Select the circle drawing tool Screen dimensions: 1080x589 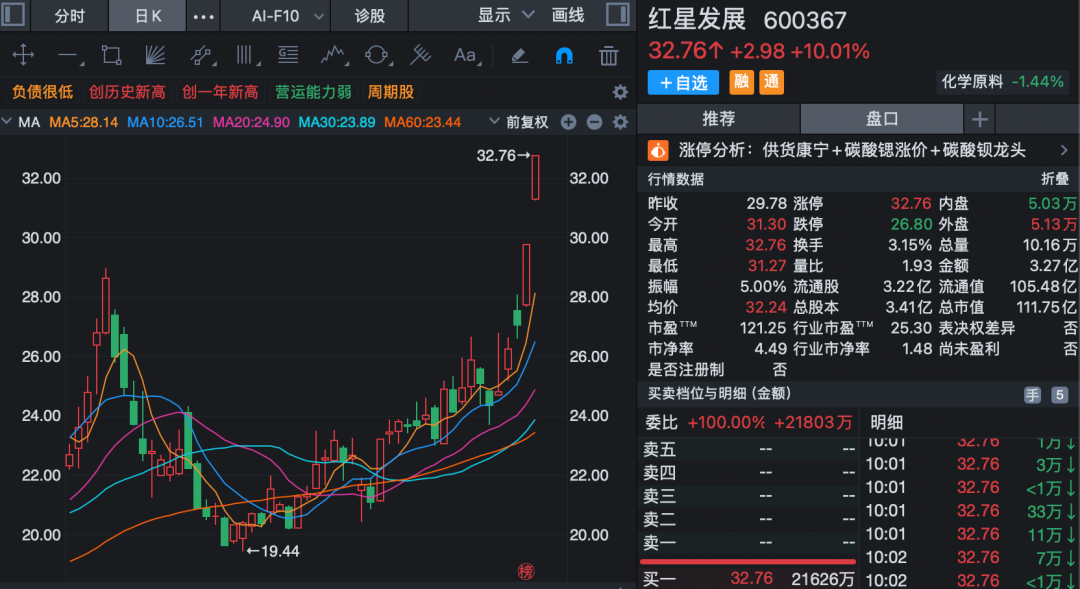click(377, 55)
